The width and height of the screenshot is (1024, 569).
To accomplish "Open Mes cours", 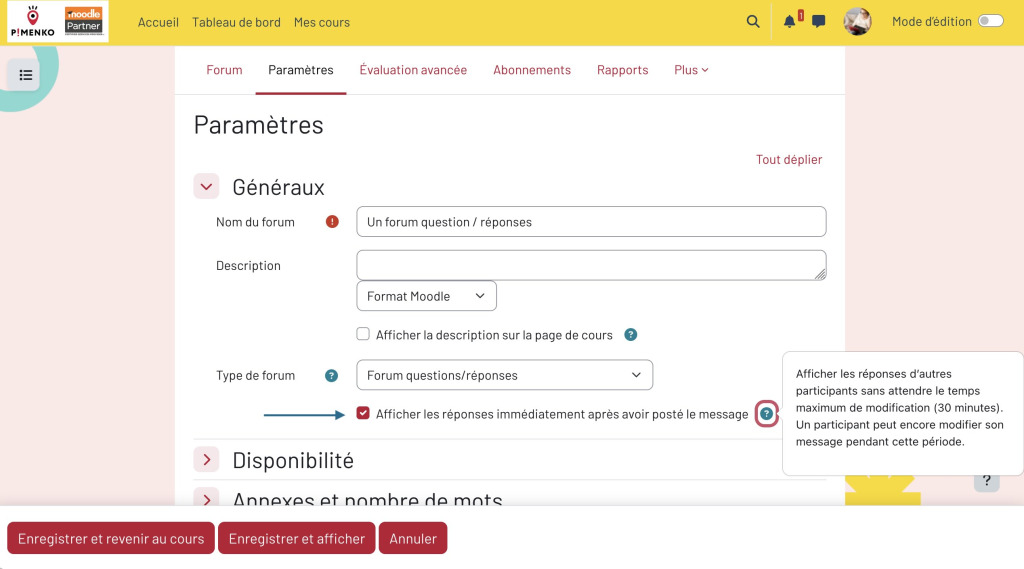I will (321, 22).
